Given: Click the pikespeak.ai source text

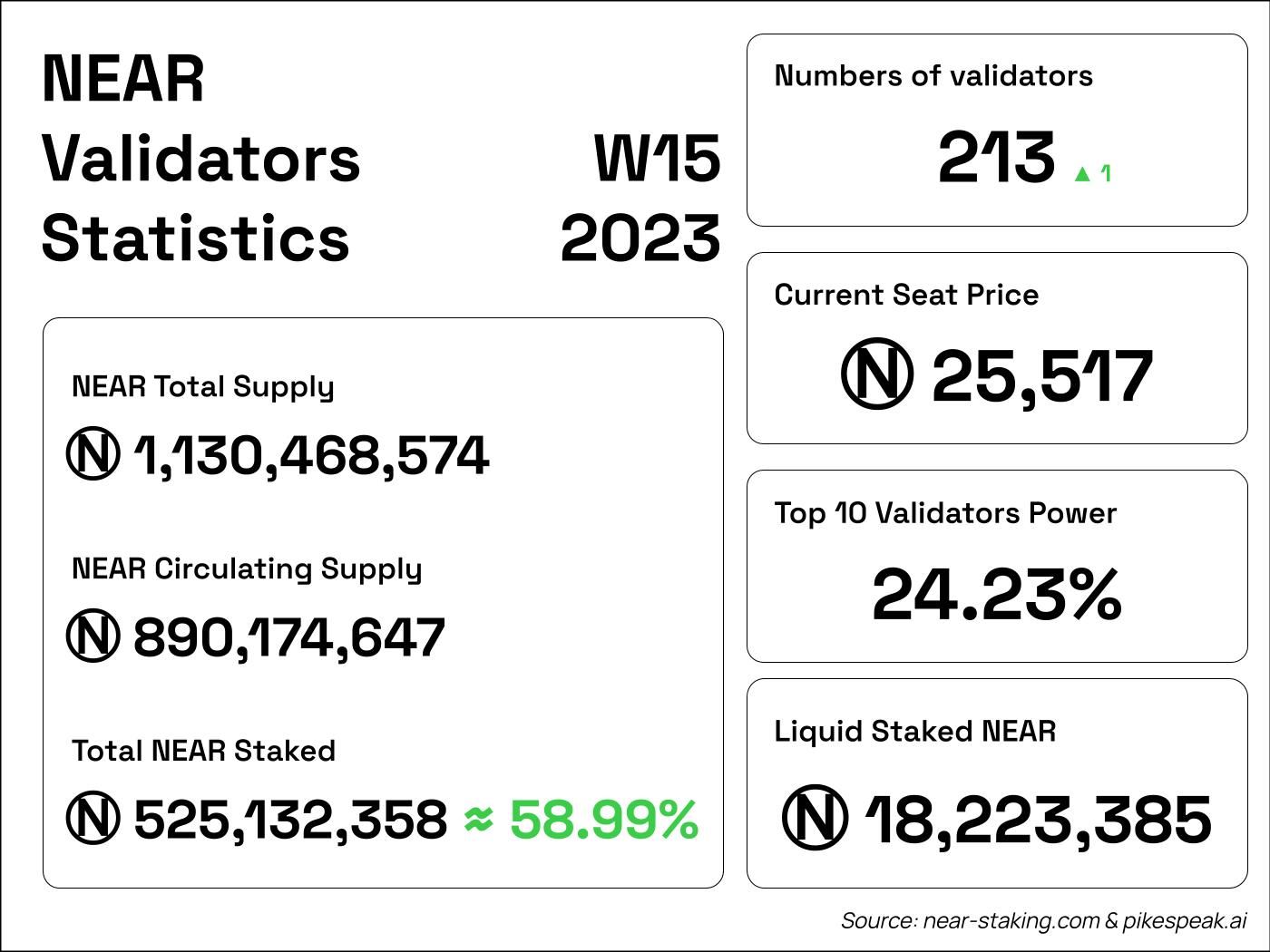Looking at the screenshot, I should point(1185,920).
